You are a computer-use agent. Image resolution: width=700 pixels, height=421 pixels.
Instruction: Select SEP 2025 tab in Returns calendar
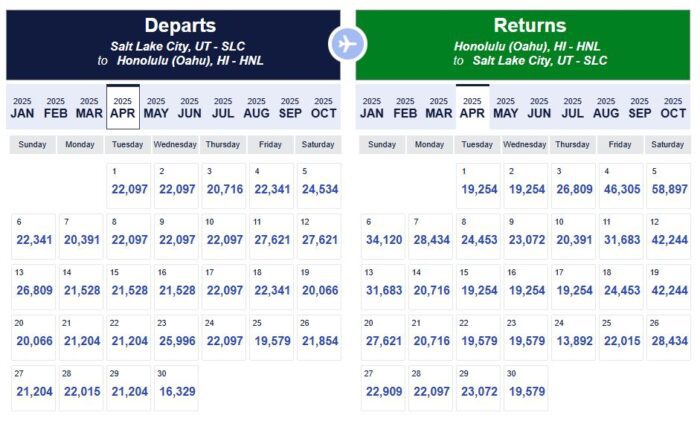coord(640,108)
